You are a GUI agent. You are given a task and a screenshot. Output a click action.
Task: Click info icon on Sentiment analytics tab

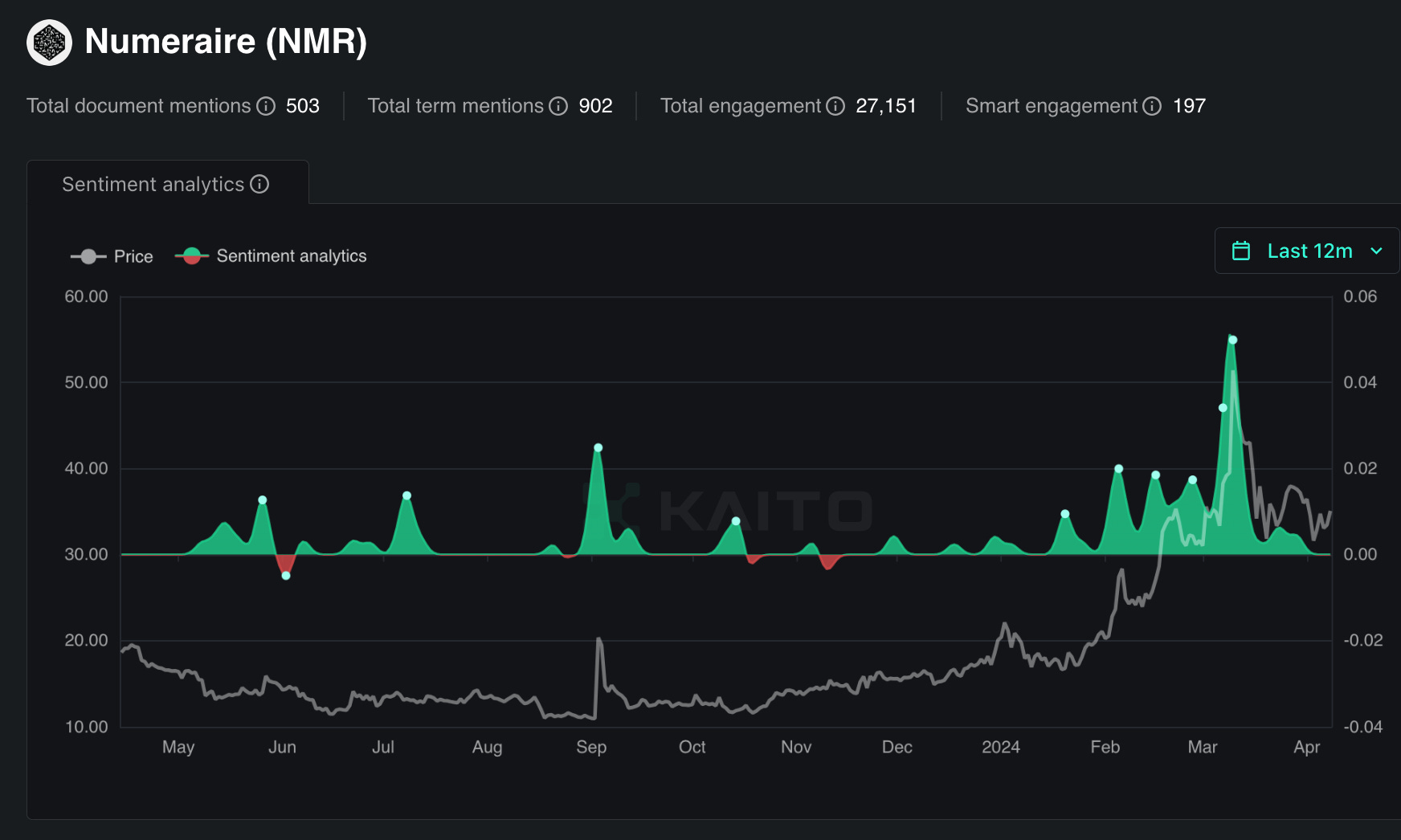[259, 184]
